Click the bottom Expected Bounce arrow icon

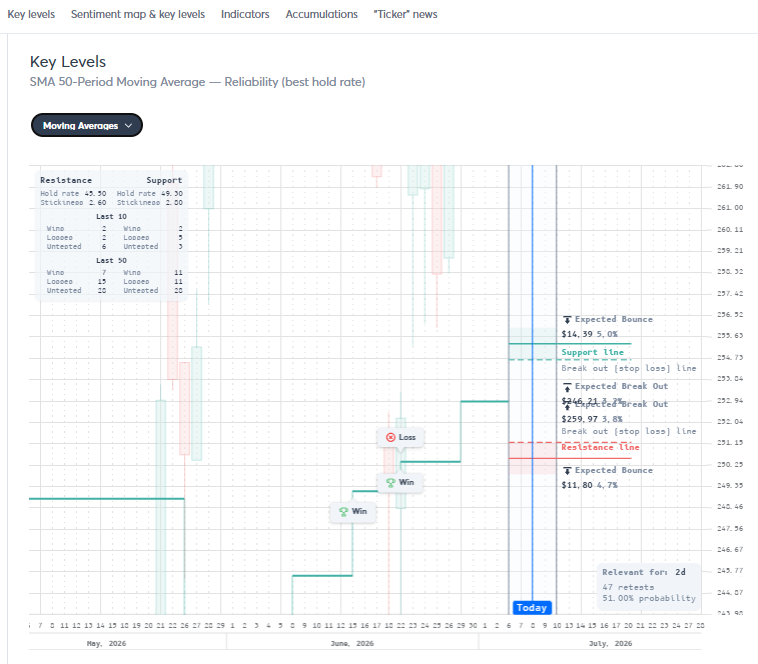tap(567, 470)
